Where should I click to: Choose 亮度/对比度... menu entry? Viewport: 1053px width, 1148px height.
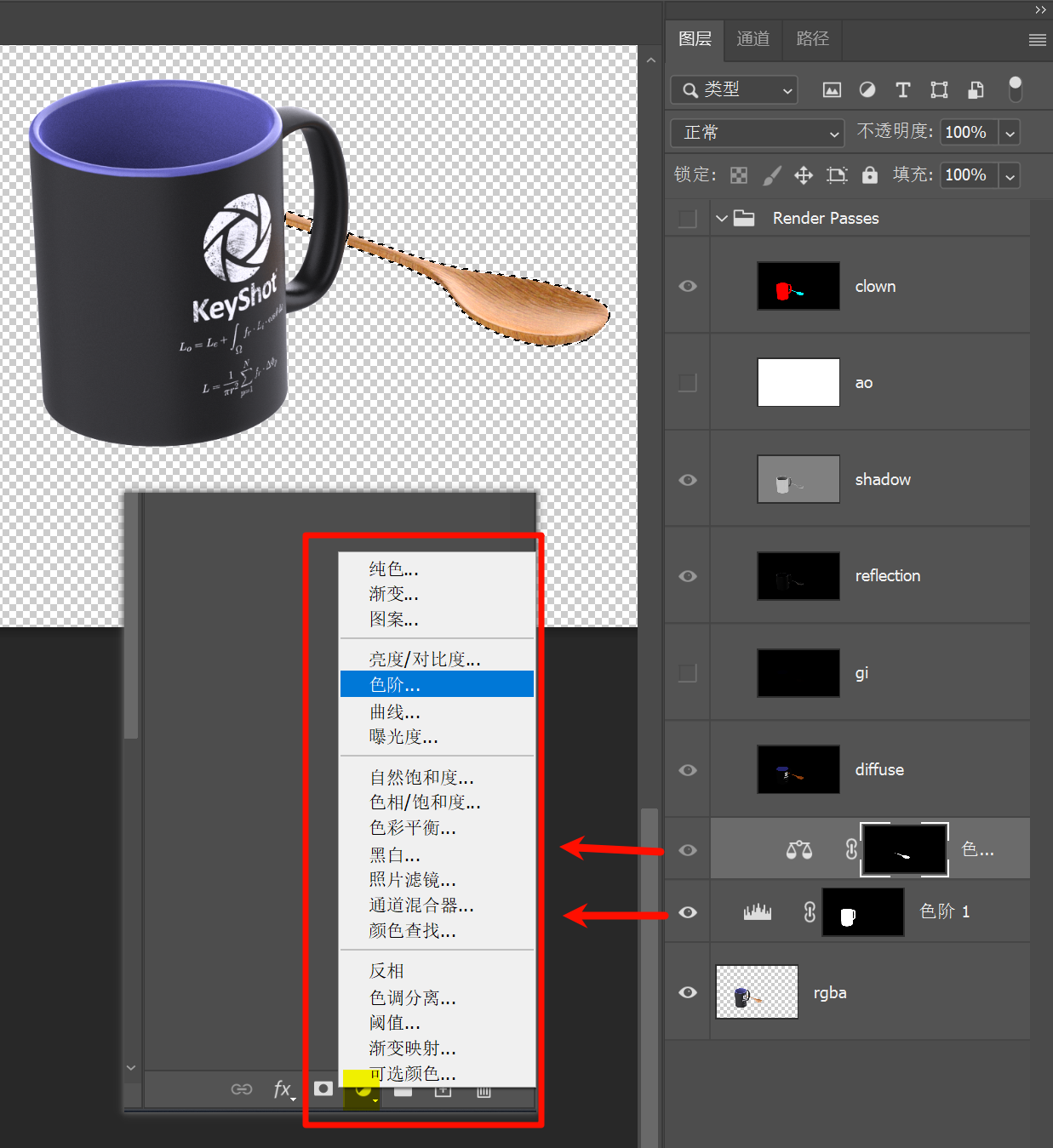pyautogui.click(x=437, y=660)
